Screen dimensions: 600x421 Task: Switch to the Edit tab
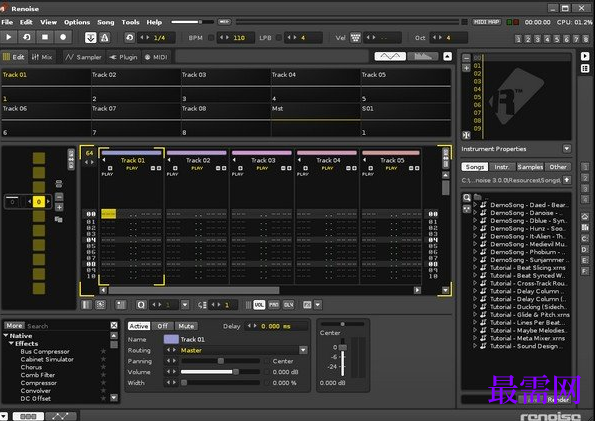pos(14,57)
